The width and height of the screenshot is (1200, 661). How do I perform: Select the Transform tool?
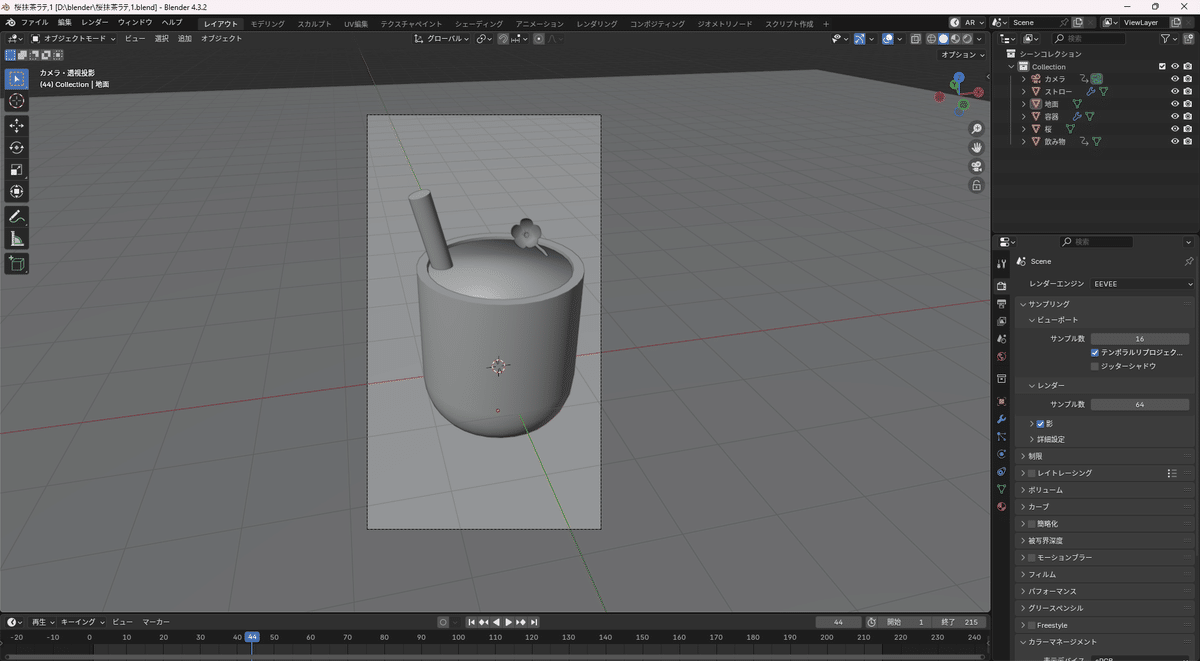click(x=17, y=191)
